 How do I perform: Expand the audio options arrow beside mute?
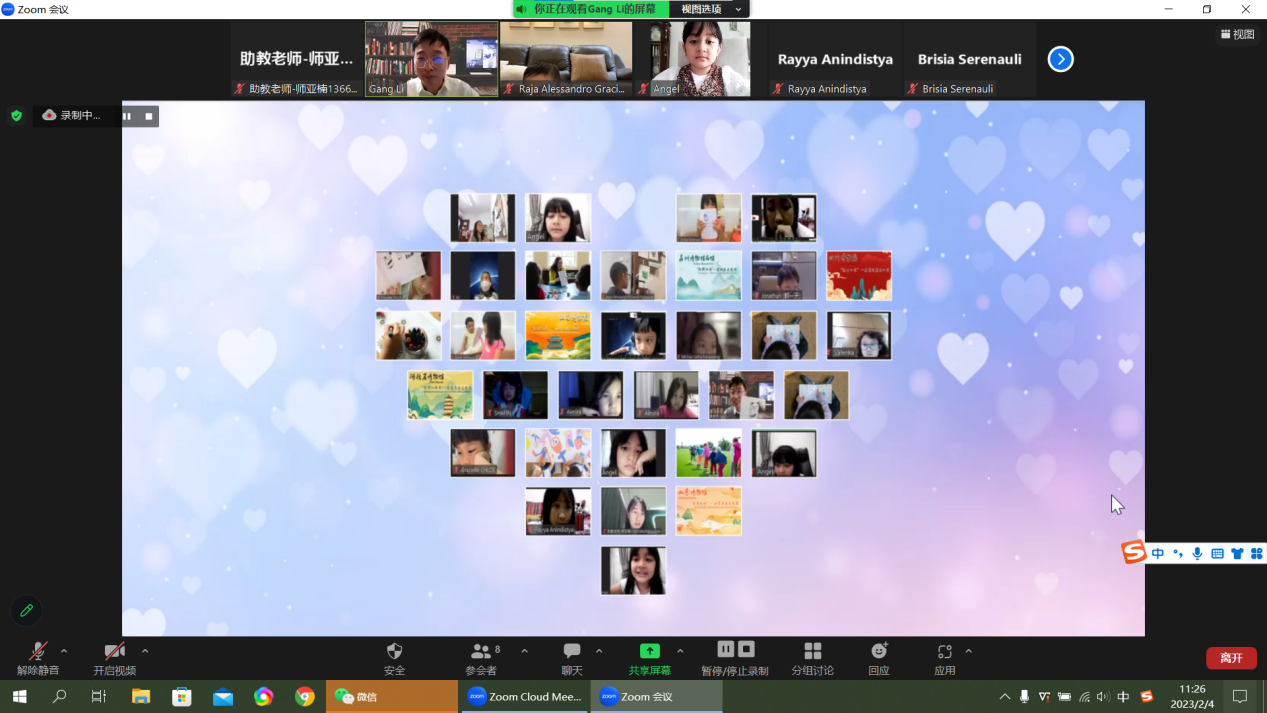[x=65, y=651]
